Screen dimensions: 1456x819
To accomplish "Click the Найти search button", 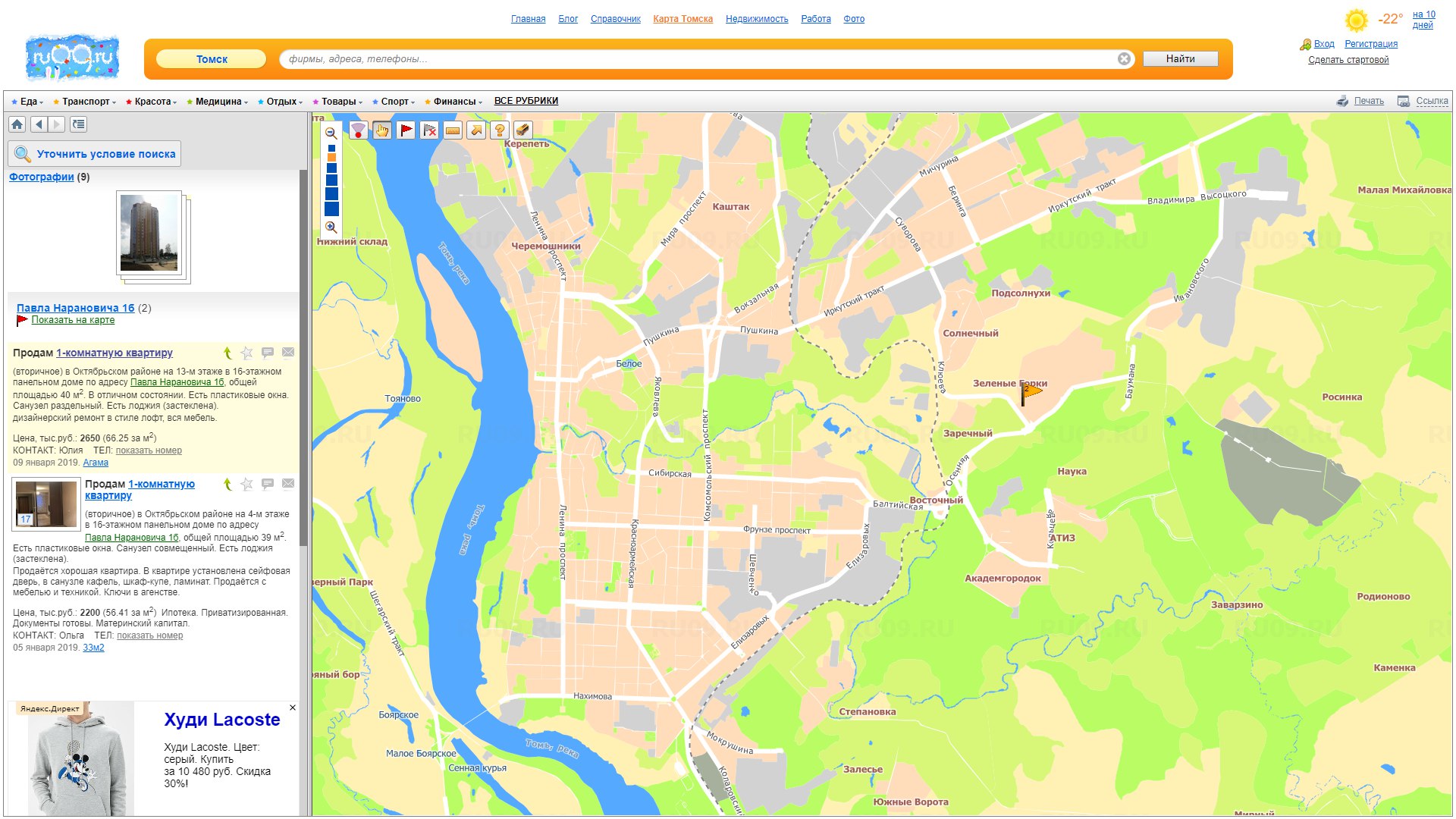I will (x=1180, y=59).
